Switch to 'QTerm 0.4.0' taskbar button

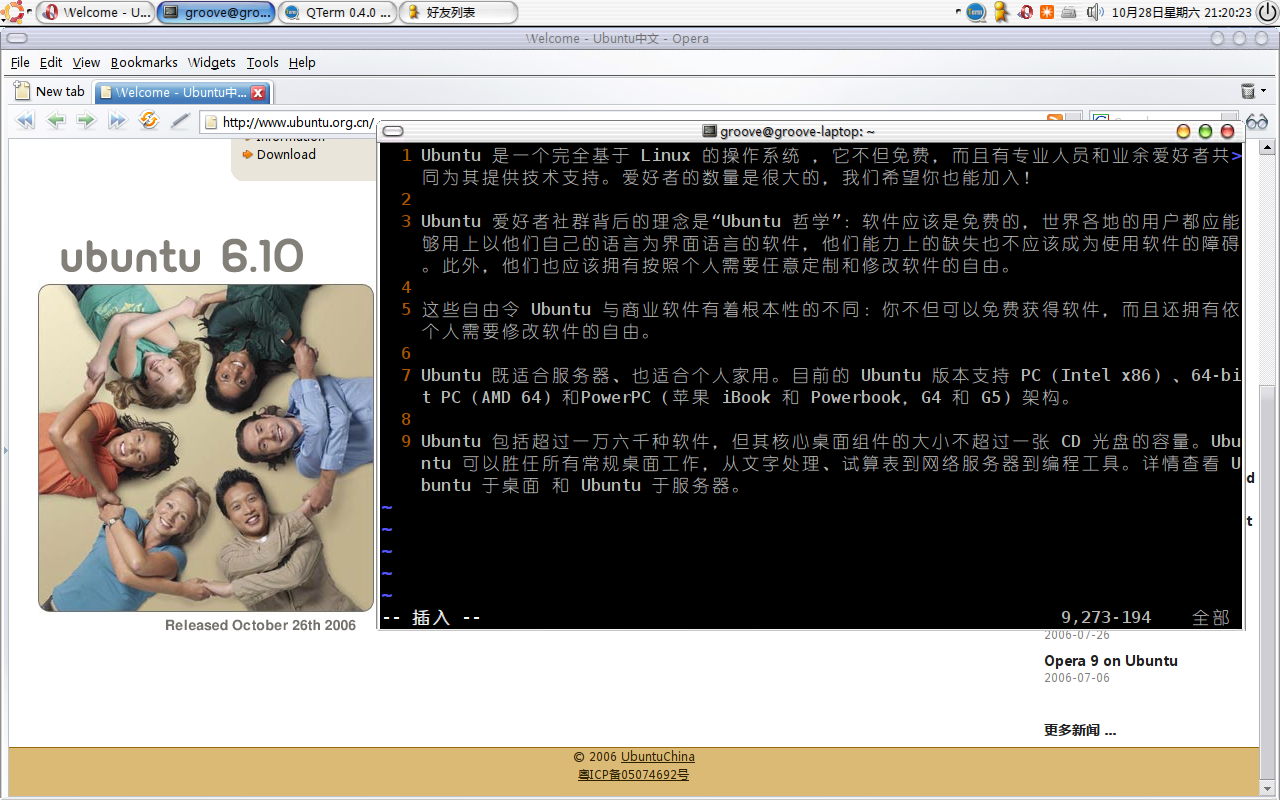337,12
